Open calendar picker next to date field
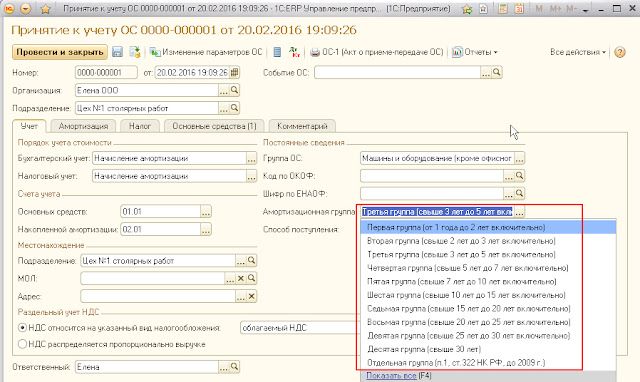Screen dimensions: 640x382 [x=234, y=73]
